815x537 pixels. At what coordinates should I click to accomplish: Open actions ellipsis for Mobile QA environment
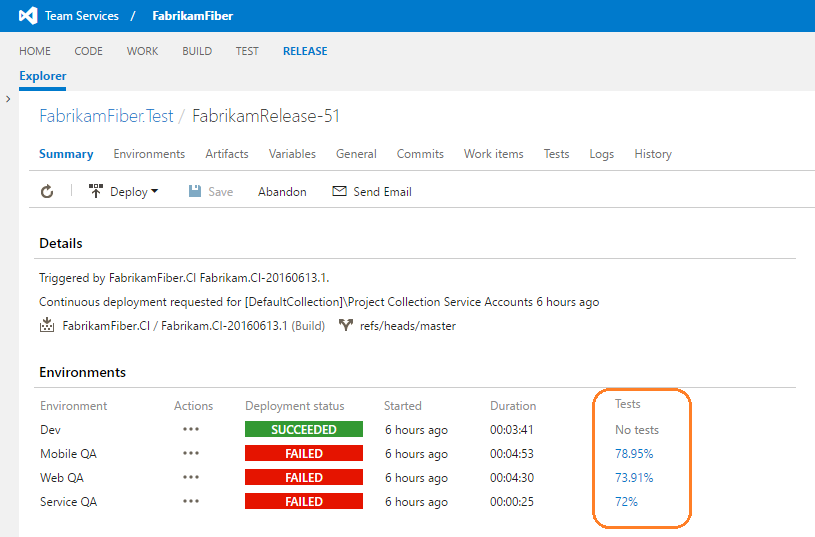coord(192,454)
